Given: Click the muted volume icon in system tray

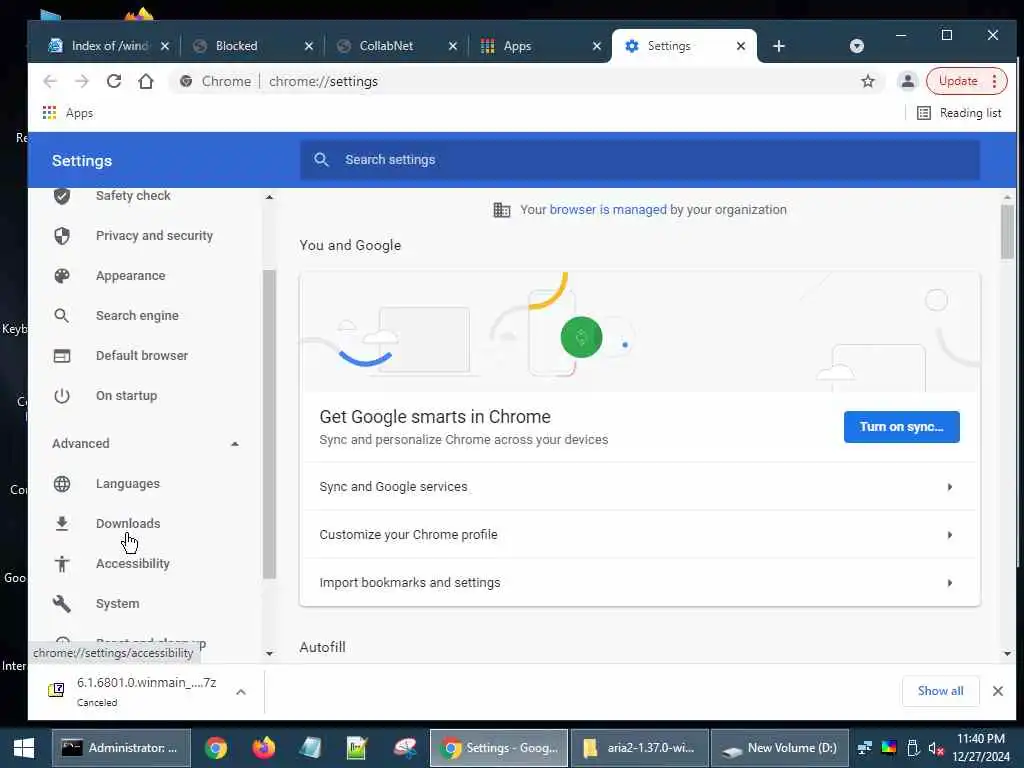Looking at the screenshot, I should tap(936, 748).
